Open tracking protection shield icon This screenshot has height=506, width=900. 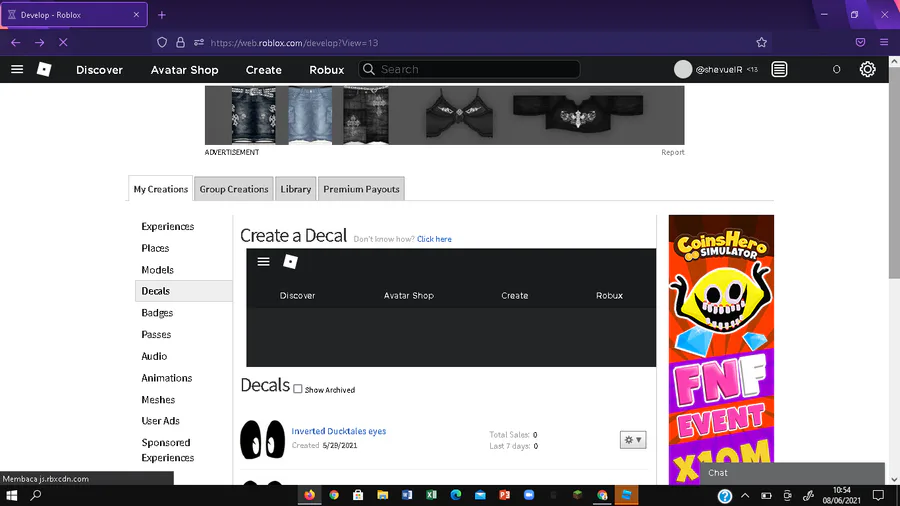pyautogui.click(x=162, y=42)
